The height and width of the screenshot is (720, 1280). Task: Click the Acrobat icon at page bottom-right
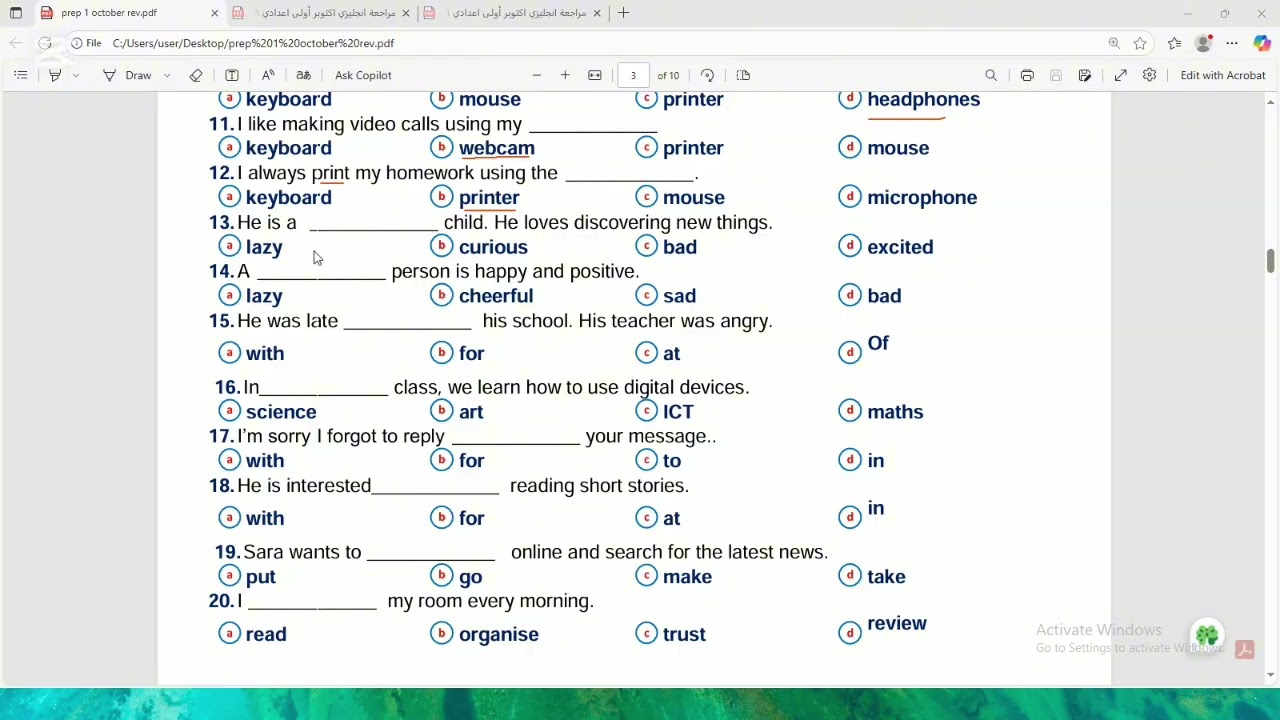(1245, 649)
